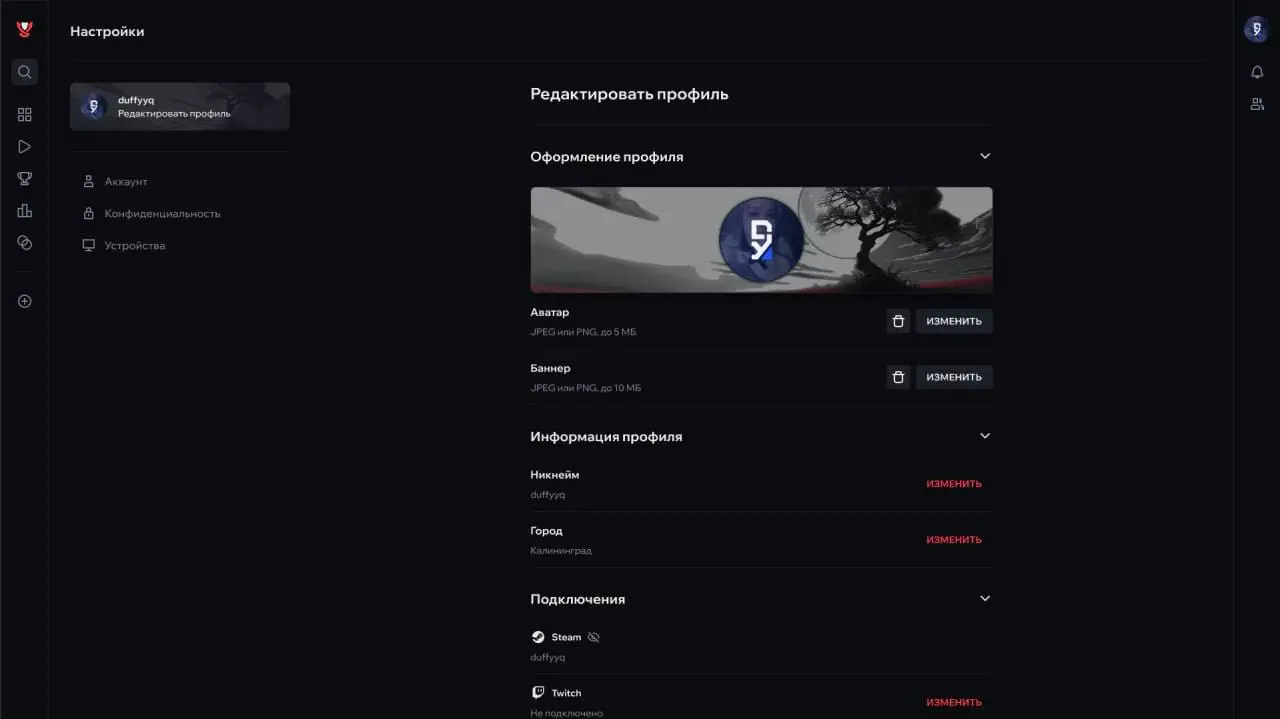This screenshot has height=719, width=1280.
Task: Click the duffyyq value under Steam
Action: (548, 658)
